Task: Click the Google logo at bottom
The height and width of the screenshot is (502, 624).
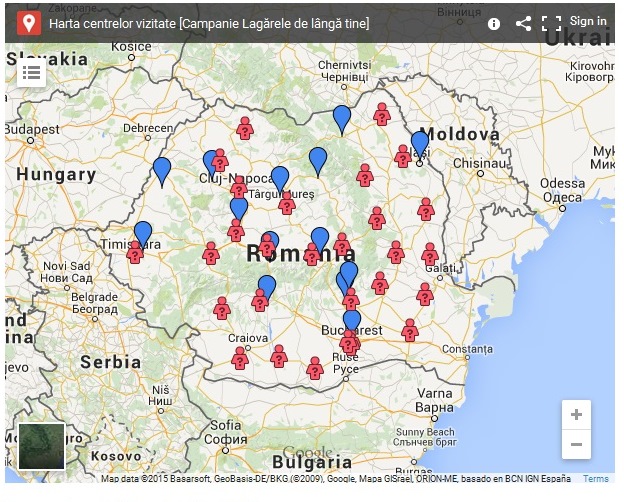Action: pos(306,453)
